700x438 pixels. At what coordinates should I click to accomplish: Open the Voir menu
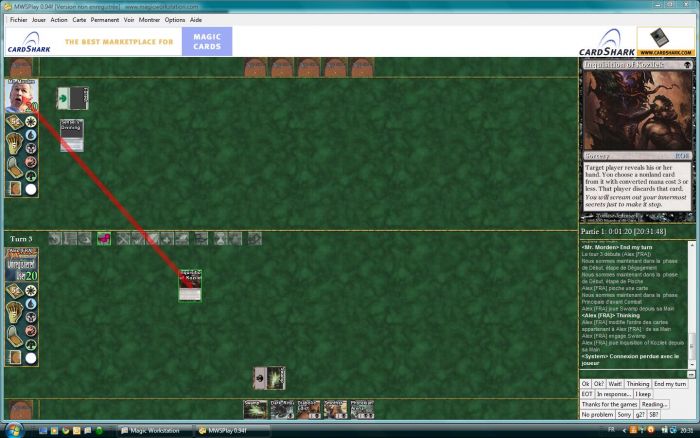[x=129, y=20]
